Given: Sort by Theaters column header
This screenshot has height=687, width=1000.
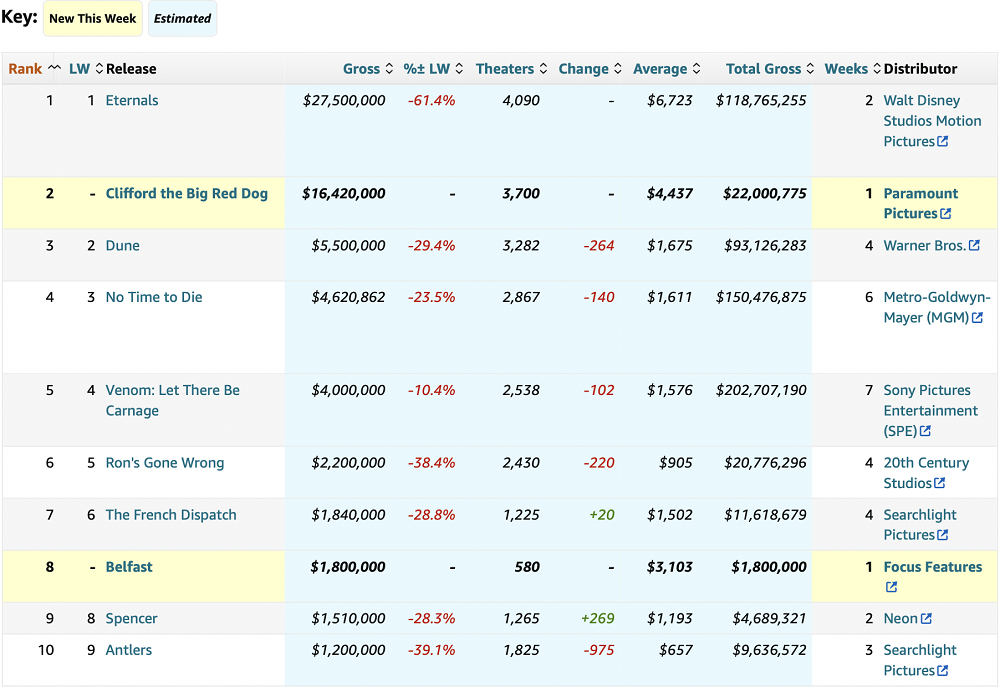Looking at the screenshot, I should (x=511, y=69).
